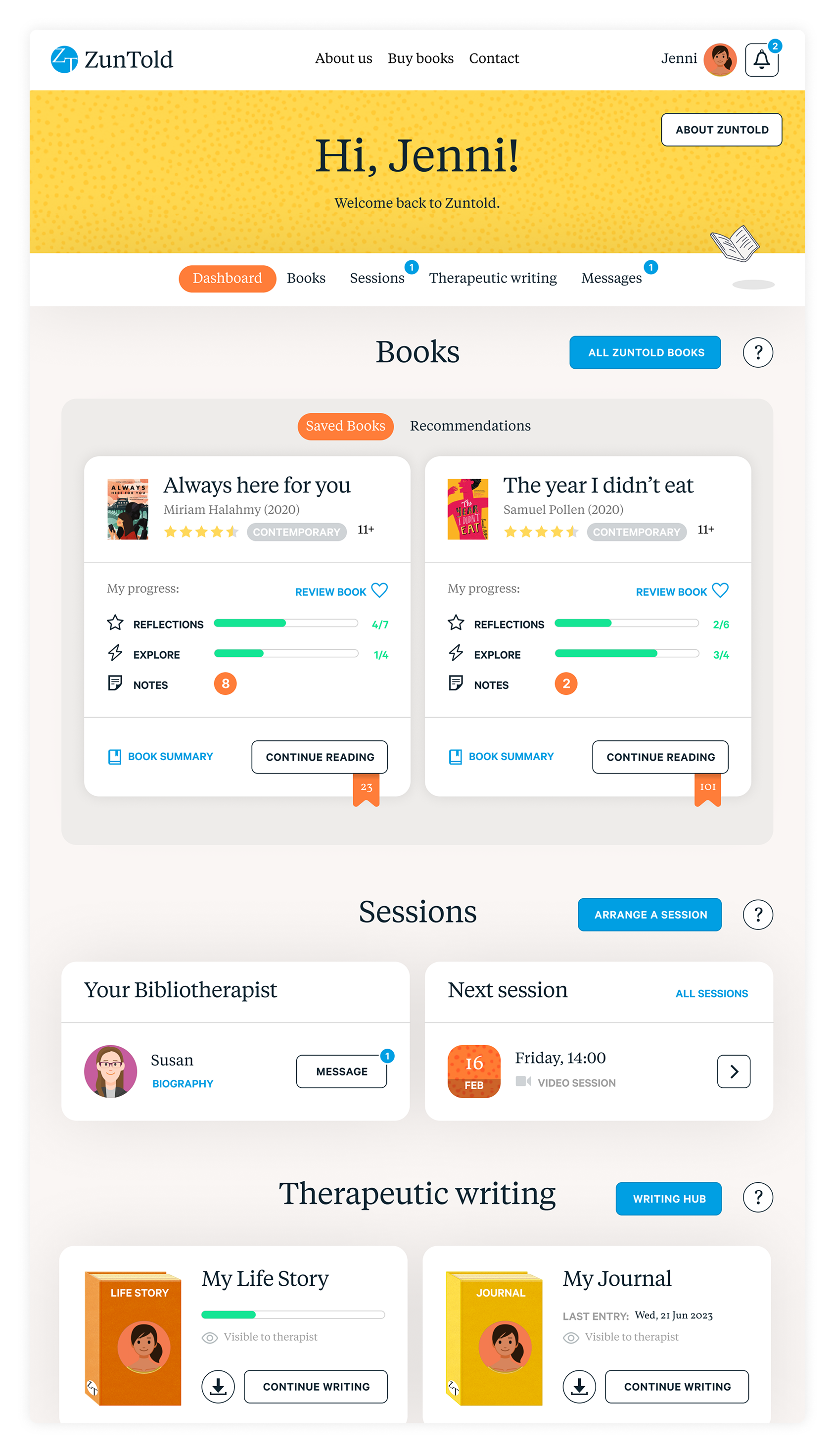
Task: Open the notifications bell icon
Action: pyautogui.click(x=761, y=59)
